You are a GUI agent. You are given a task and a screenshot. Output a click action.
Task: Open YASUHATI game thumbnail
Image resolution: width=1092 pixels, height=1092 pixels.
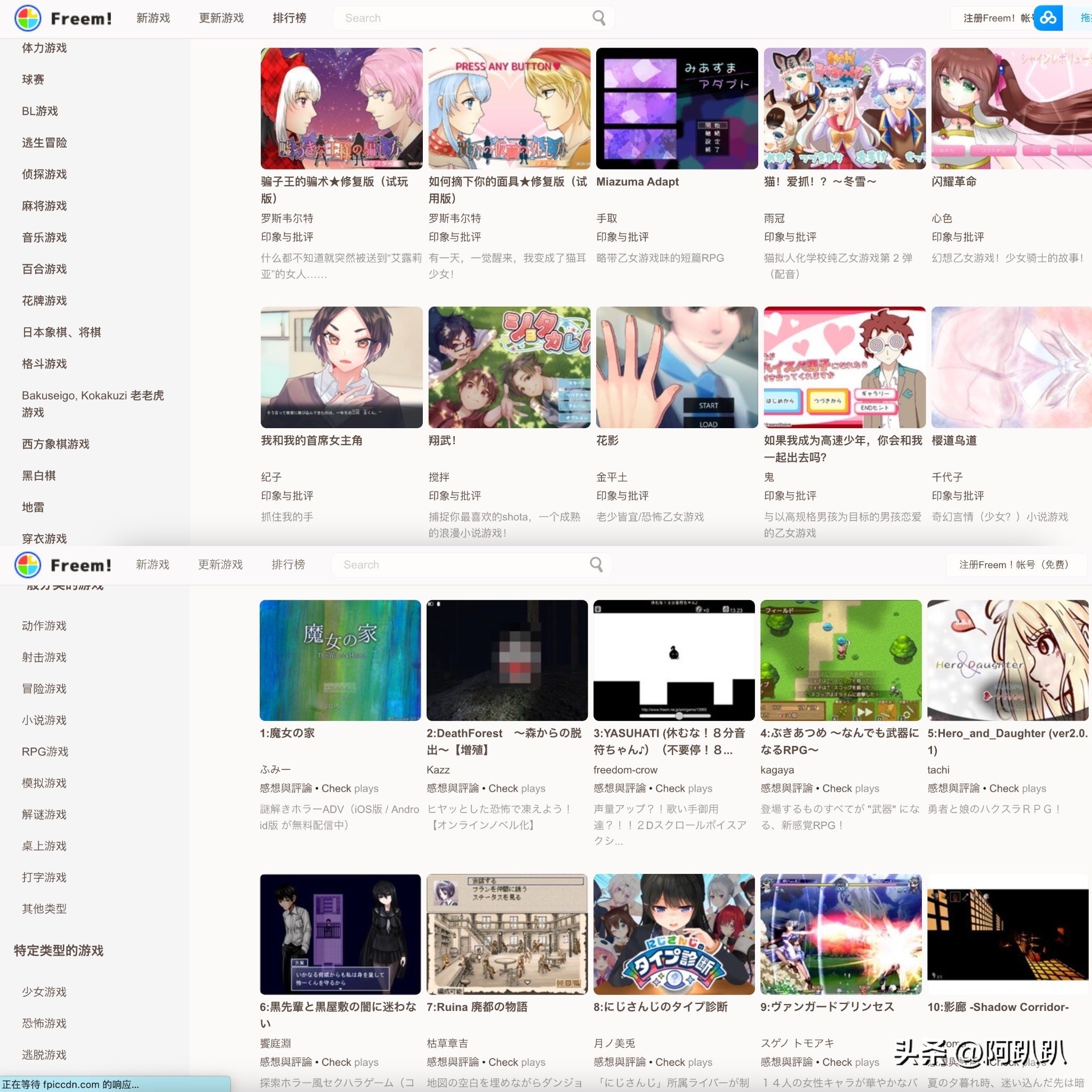click(674, 660)
